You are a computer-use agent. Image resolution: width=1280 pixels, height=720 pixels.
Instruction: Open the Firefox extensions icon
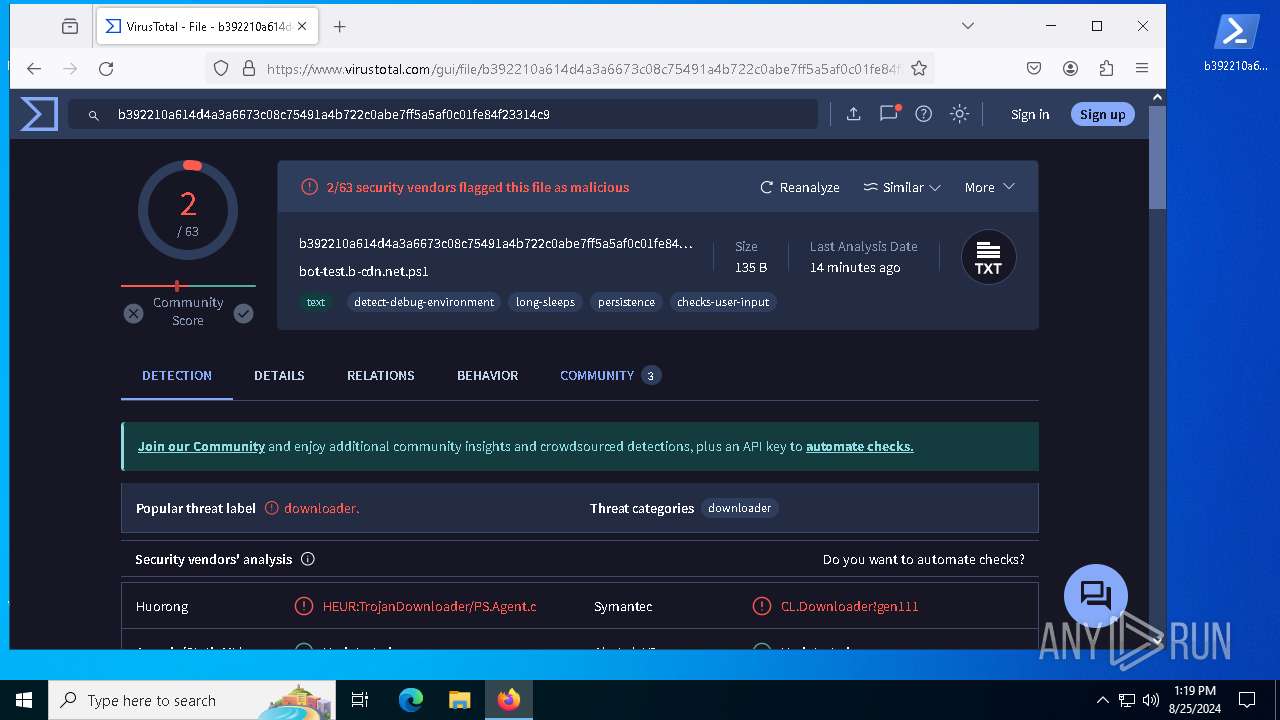[1106, 68]
